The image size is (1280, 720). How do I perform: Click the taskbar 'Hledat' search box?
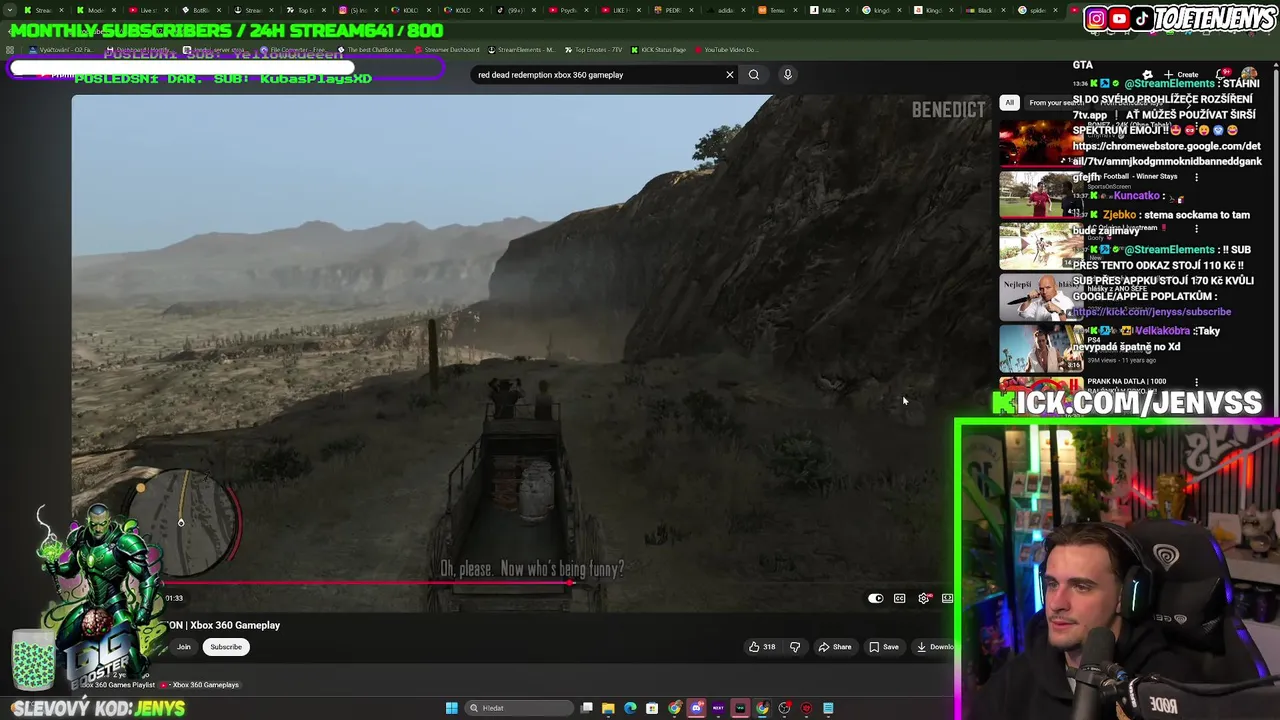pyautogui.click(x=519, y=708)
